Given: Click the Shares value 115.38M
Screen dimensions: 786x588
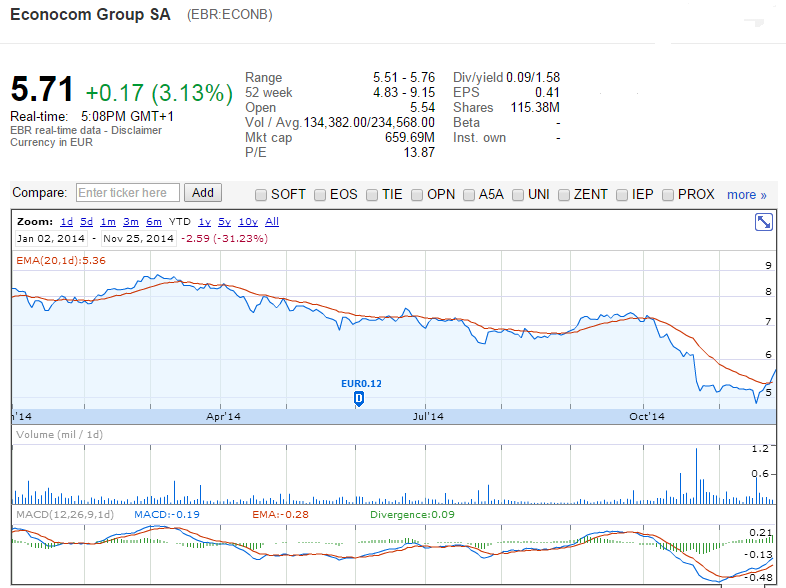Looking at the screenshot, I should click(535, 107).
